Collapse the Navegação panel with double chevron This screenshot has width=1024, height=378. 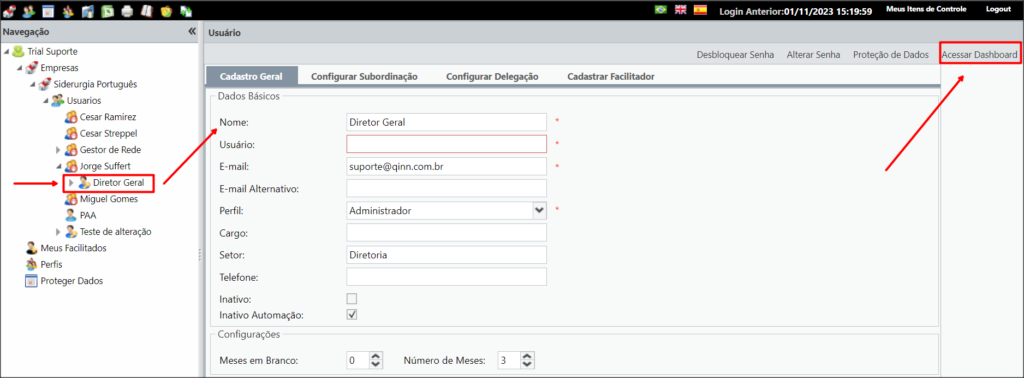pos(191,31)
